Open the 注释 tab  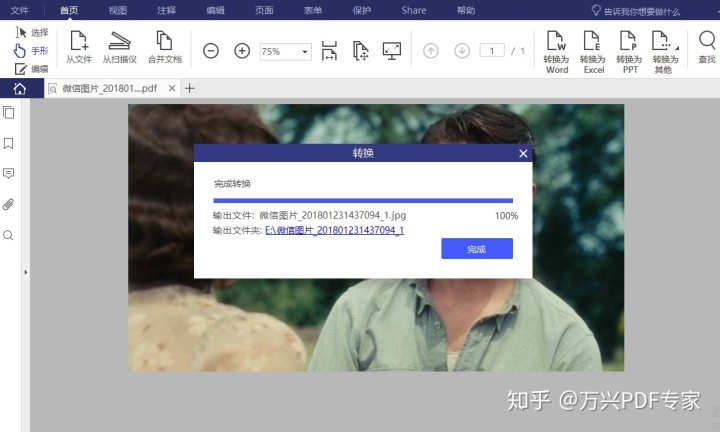point(166,10)
